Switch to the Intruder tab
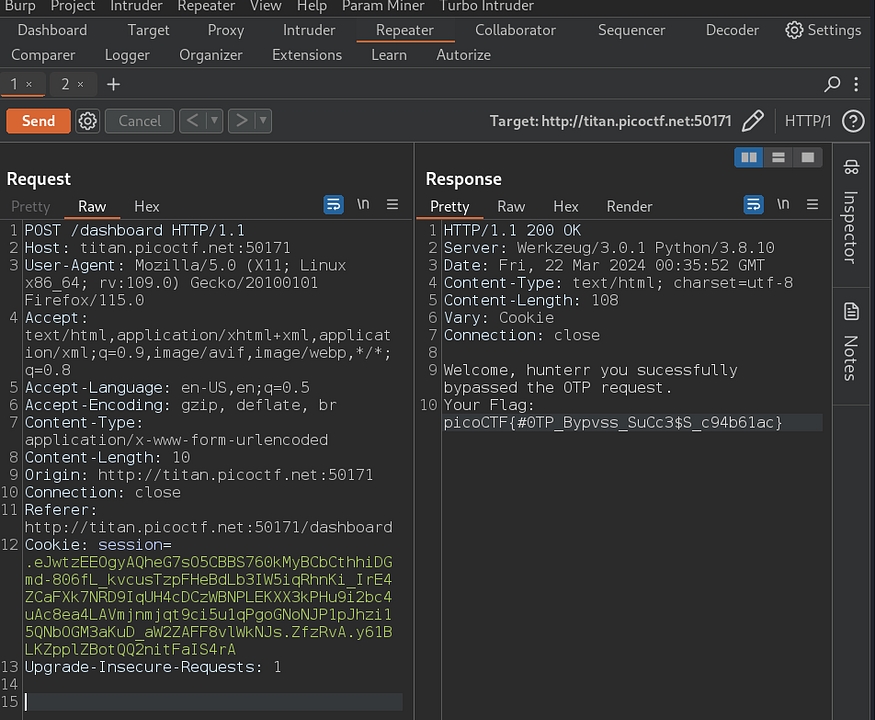This screenshot has width=875, height=720. (309, 30)
